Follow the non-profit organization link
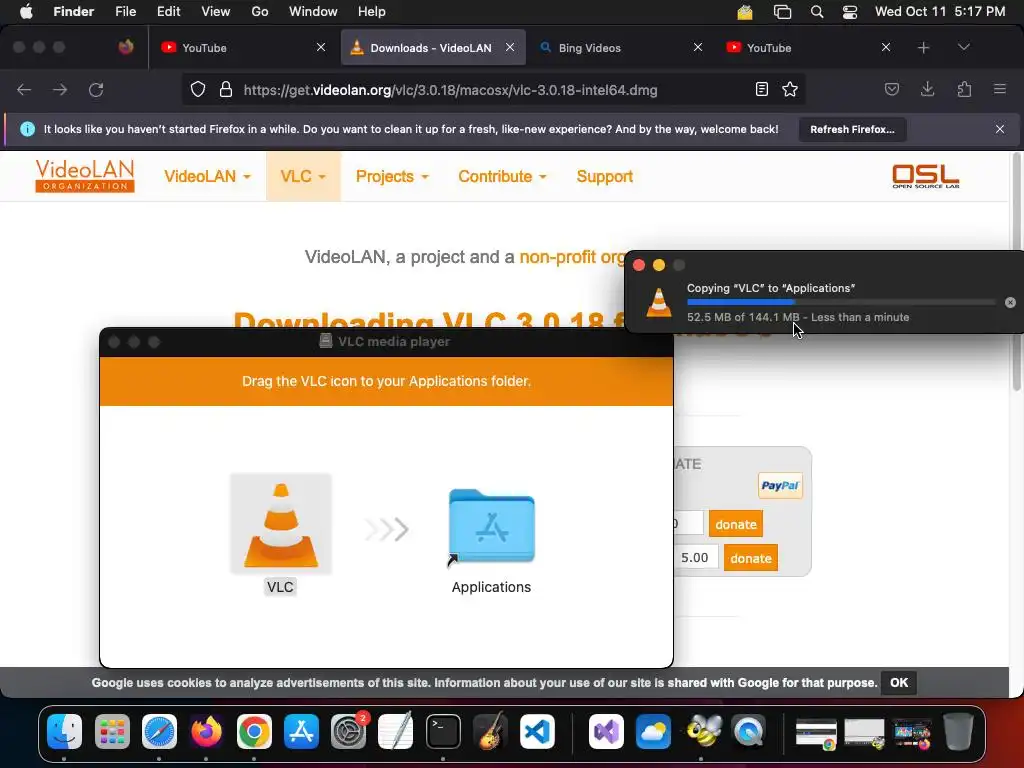 coord(571,257)
